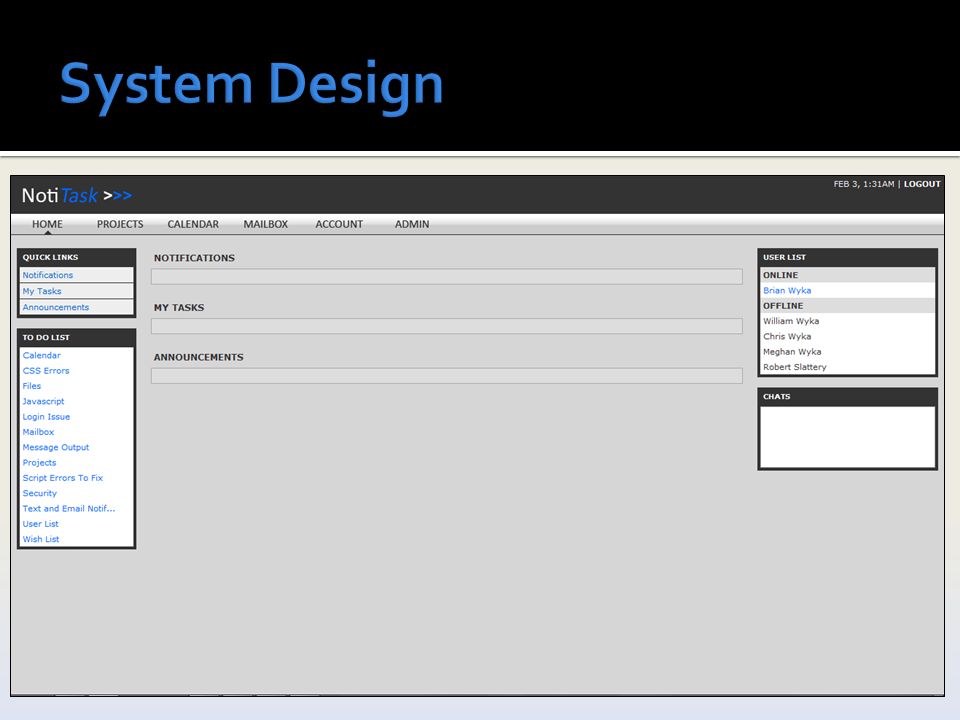Go to the PROJECTS tab
The height and width of the screenshot is (720, 960).
(120, 224)
